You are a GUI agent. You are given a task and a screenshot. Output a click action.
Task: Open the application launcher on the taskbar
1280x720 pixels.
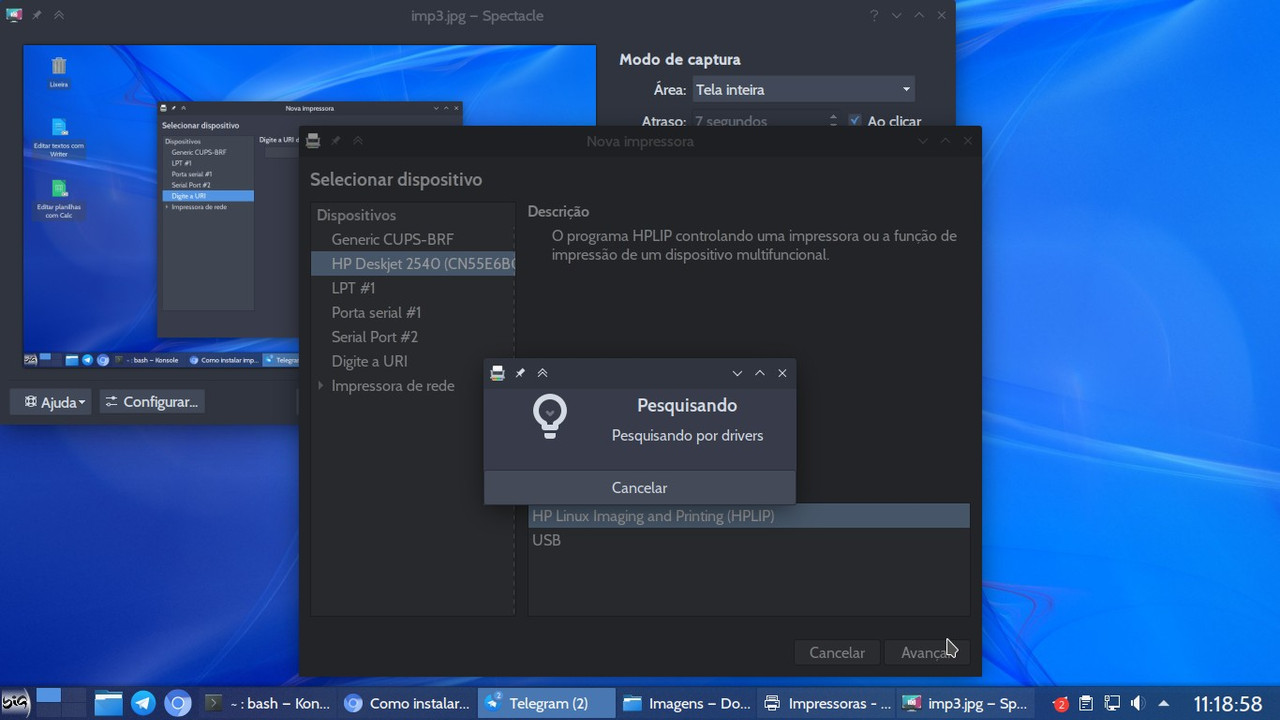pos(15,701)
